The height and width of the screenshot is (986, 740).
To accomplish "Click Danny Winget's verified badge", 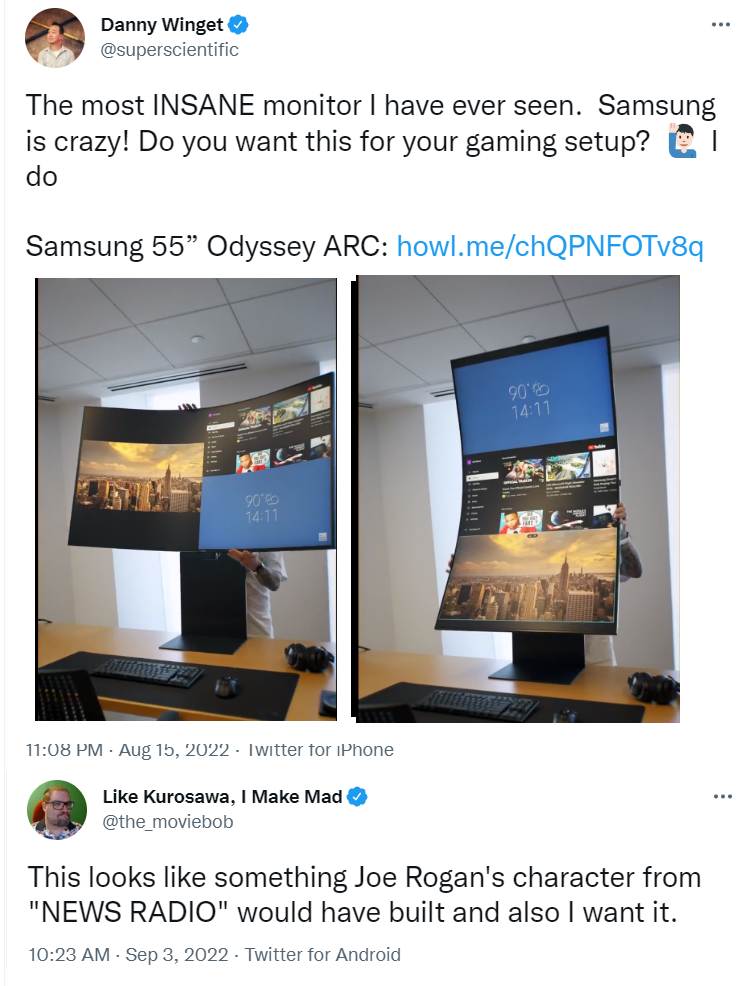I will [238, 25].
